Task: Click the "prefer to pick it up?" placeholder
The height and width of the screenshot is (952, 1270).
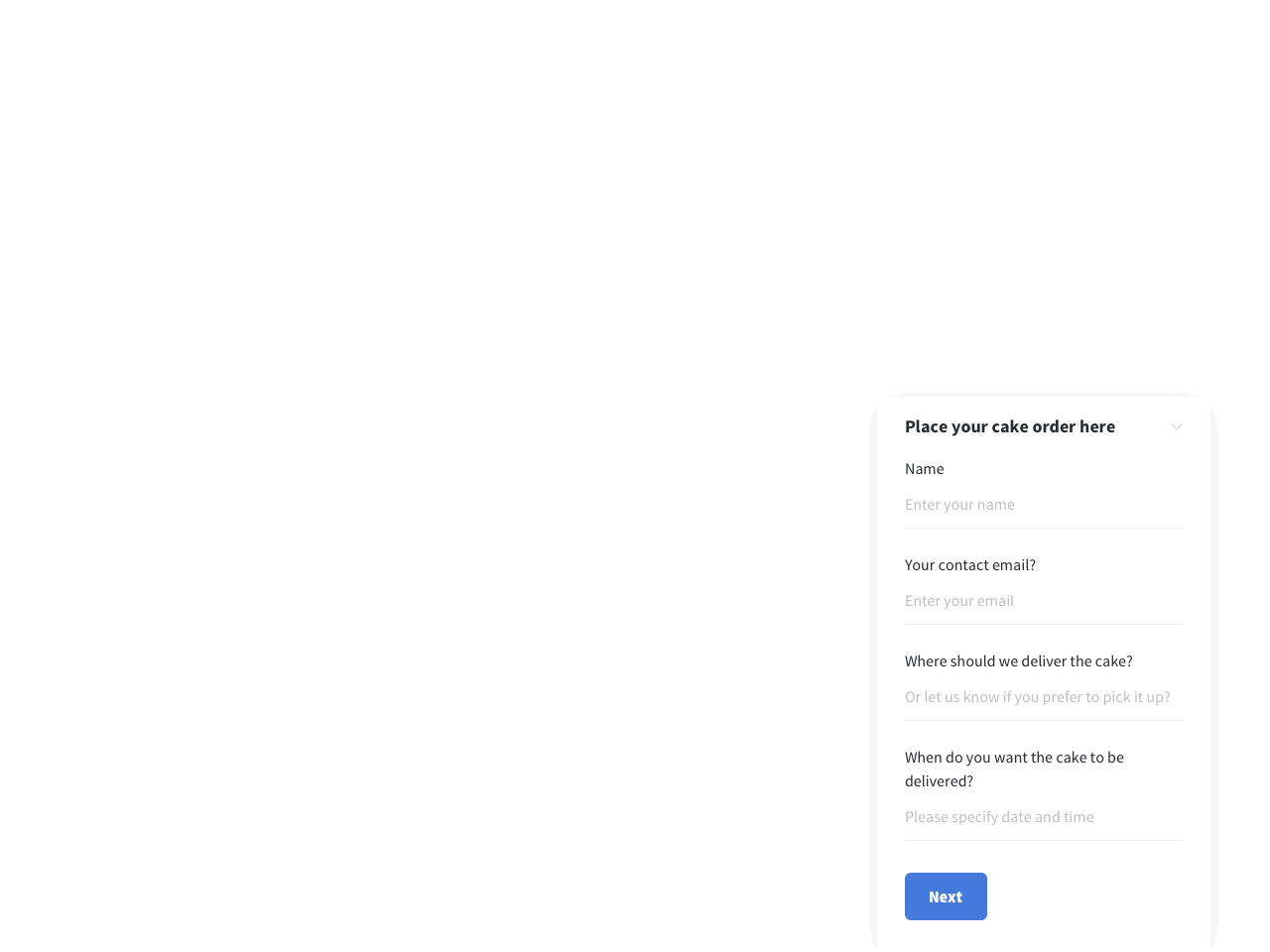Action: click(x=1106, y=697)
